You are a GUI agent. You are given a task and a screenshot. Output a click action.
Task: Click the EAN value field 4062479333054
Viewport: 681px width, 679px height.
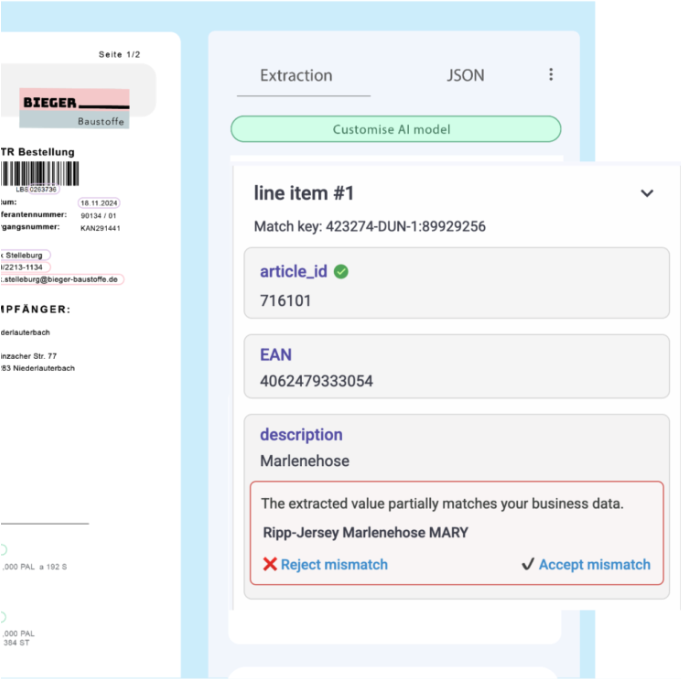(316, 381)
